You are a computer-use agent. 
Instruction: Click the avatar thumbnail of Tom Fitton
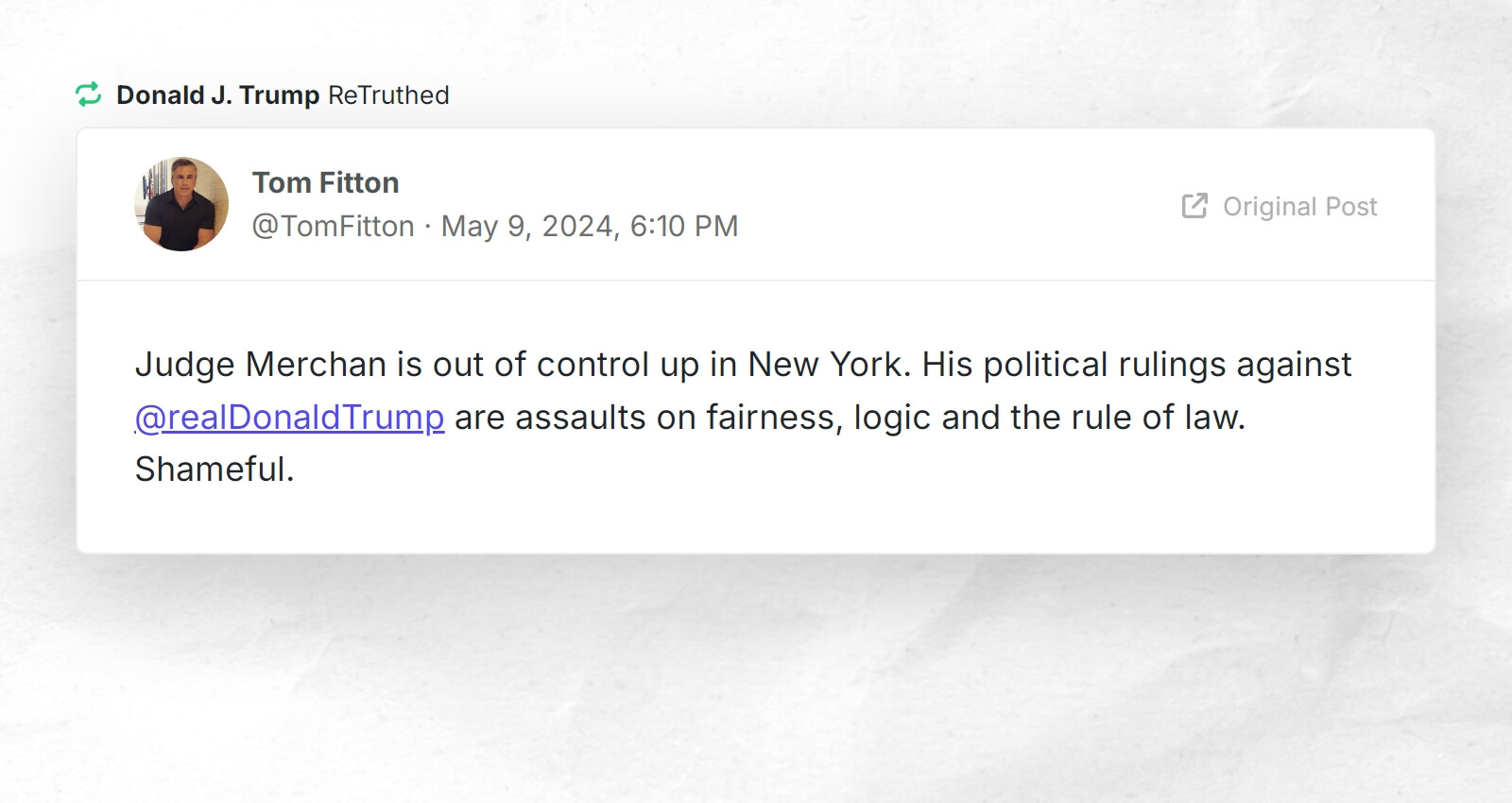[x=183, y=205]
